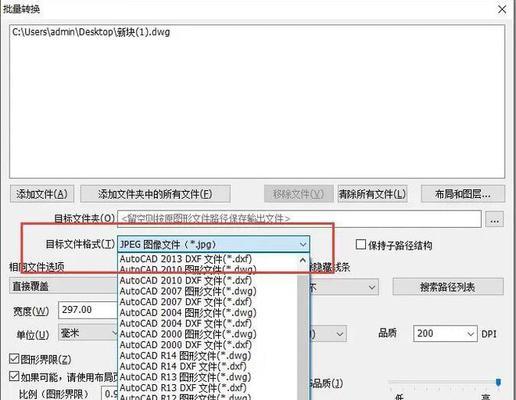Click the quality slider handle
This screenshot has width=516, height=400.
click(498, 382)
